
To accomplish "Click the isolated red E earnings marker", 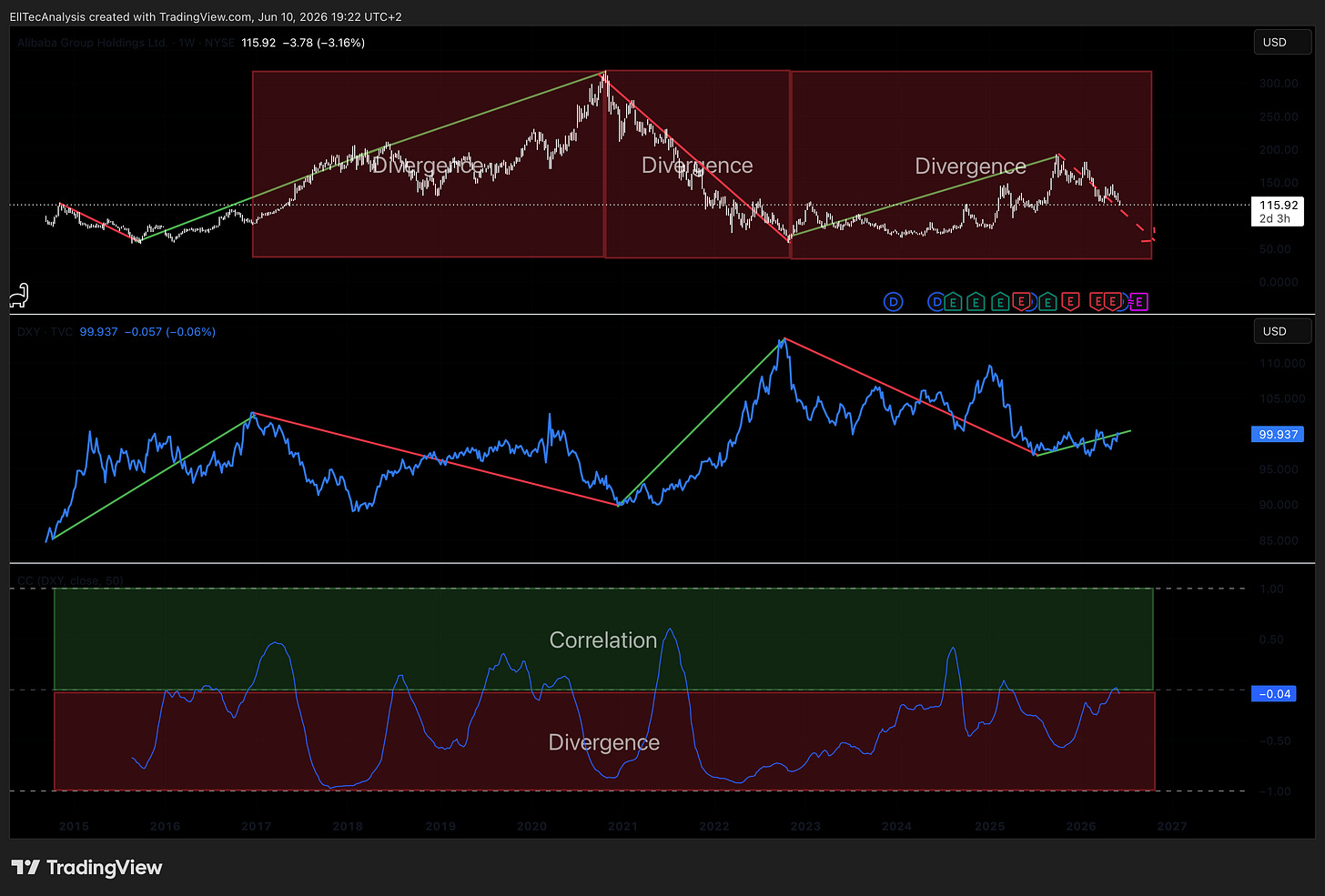I will [1070, 301].
